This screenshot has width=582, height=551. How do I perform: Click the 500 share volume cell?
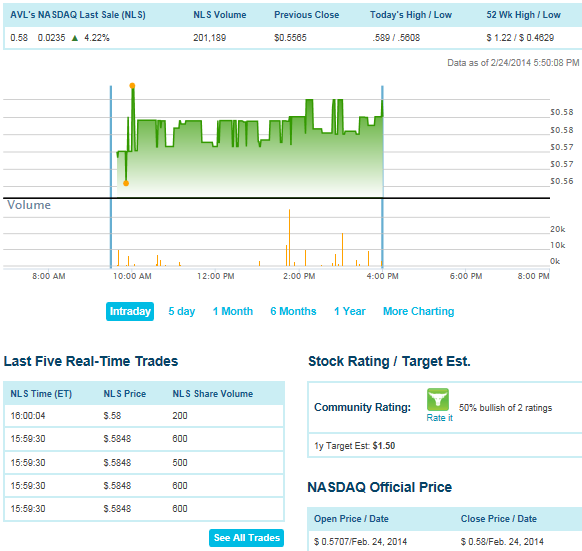[x=180, y=463]
